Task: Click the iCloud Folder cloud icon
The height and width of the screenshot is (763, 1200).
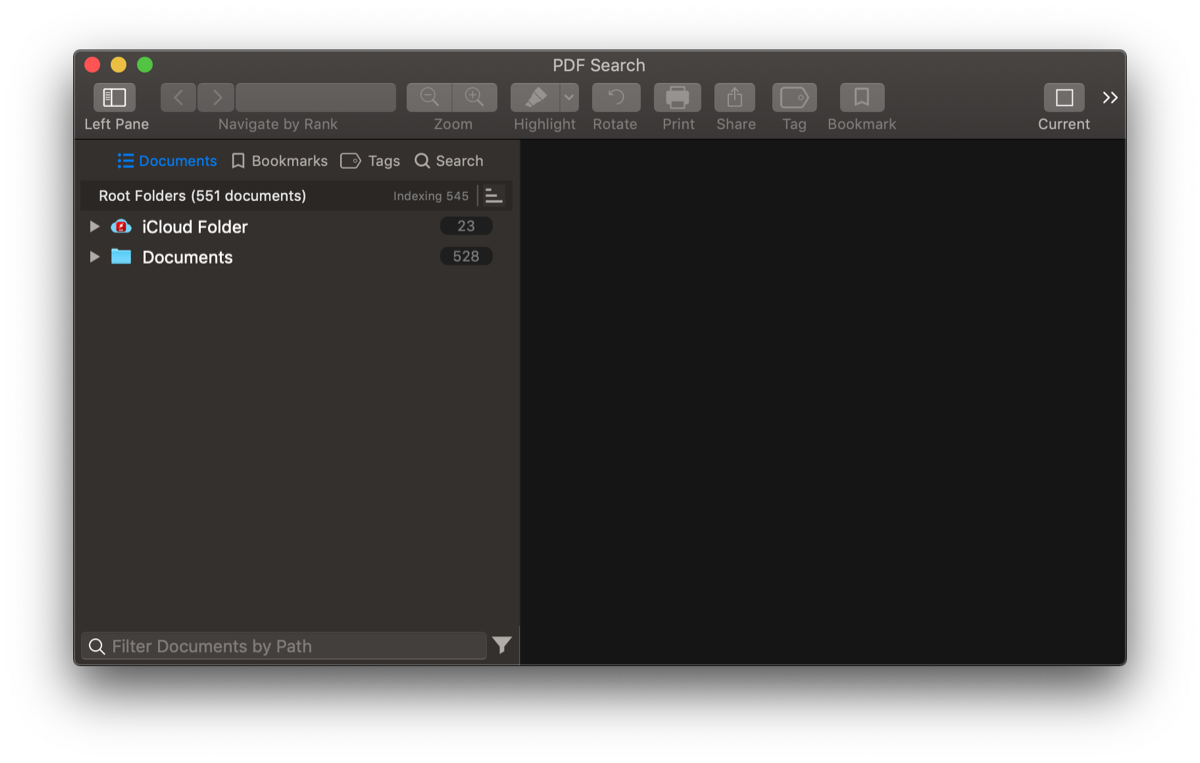Action: pos(121,227)
